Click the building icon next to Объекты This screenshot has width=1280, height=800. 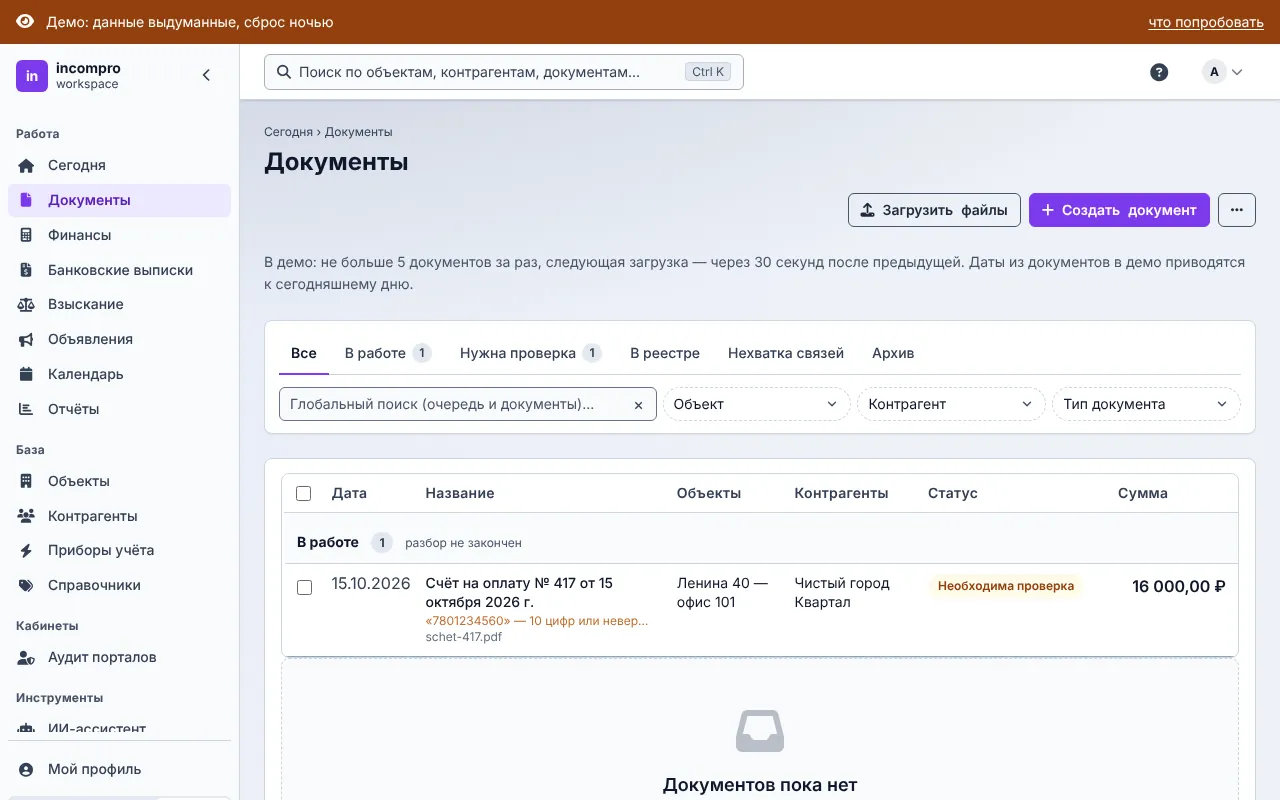click(x=27, y=481)
